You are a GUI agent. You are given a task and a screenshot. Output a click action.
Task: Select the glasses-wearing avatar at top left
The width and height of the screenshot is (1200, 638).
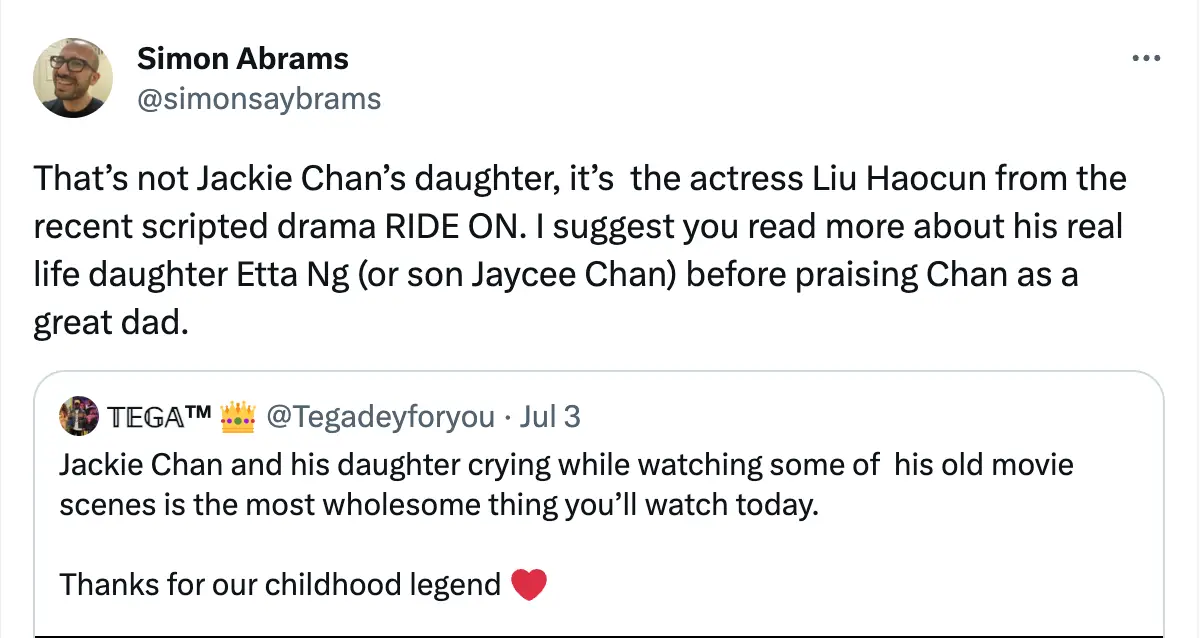(x=73, y=77)
